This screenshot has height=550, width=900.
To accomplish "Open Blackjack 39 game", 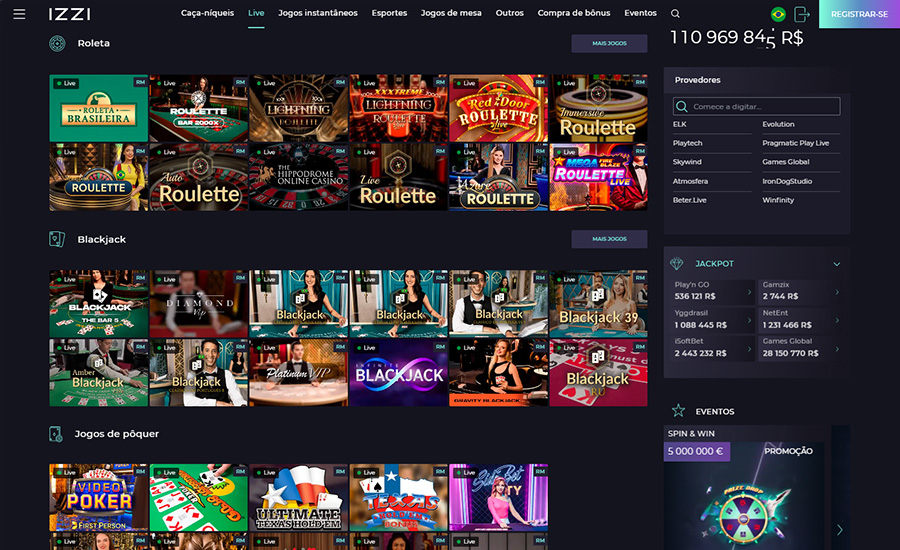I will (x=598, y=304).
